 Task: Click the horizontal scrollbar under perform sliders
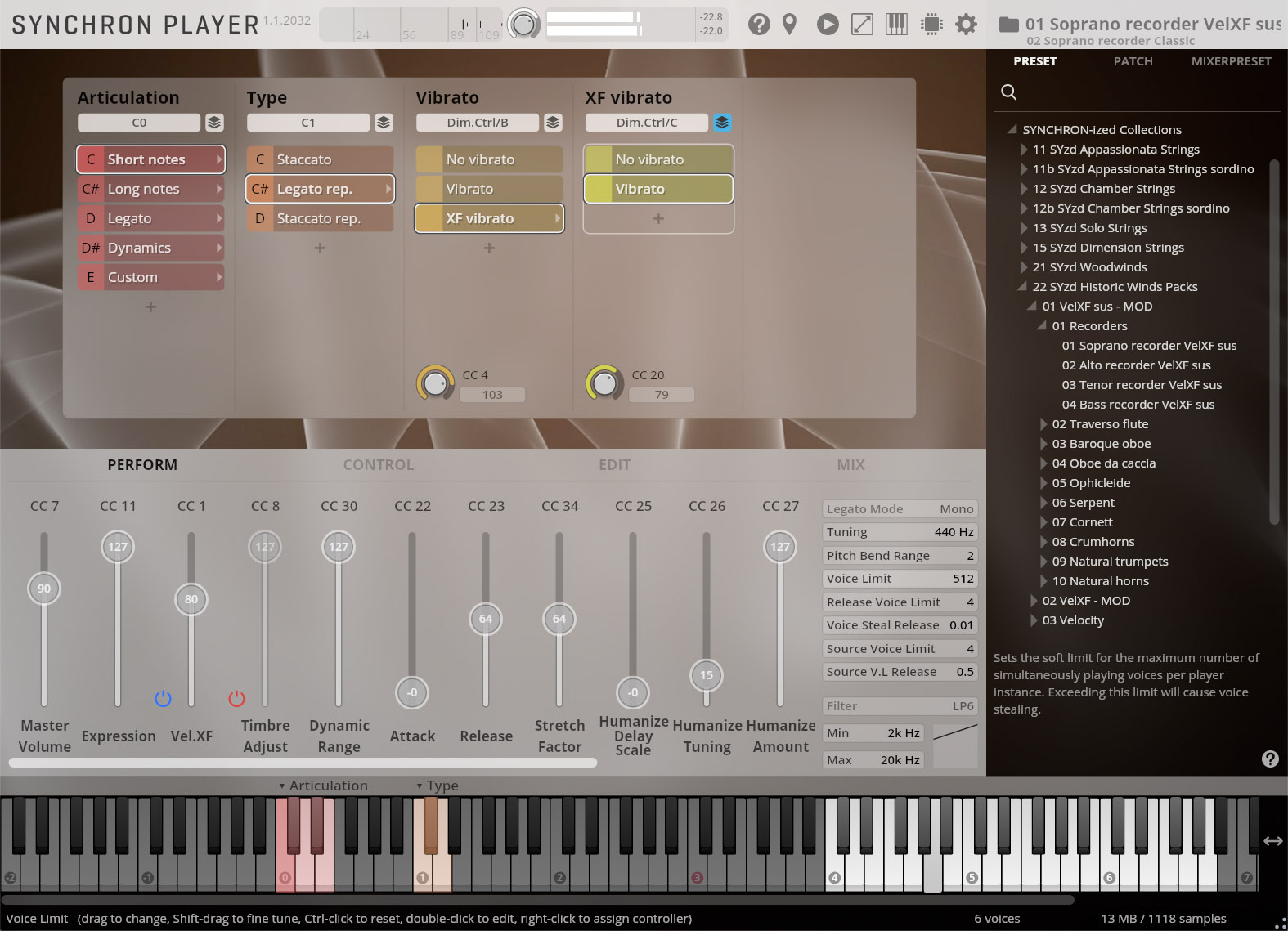(303, 763)
